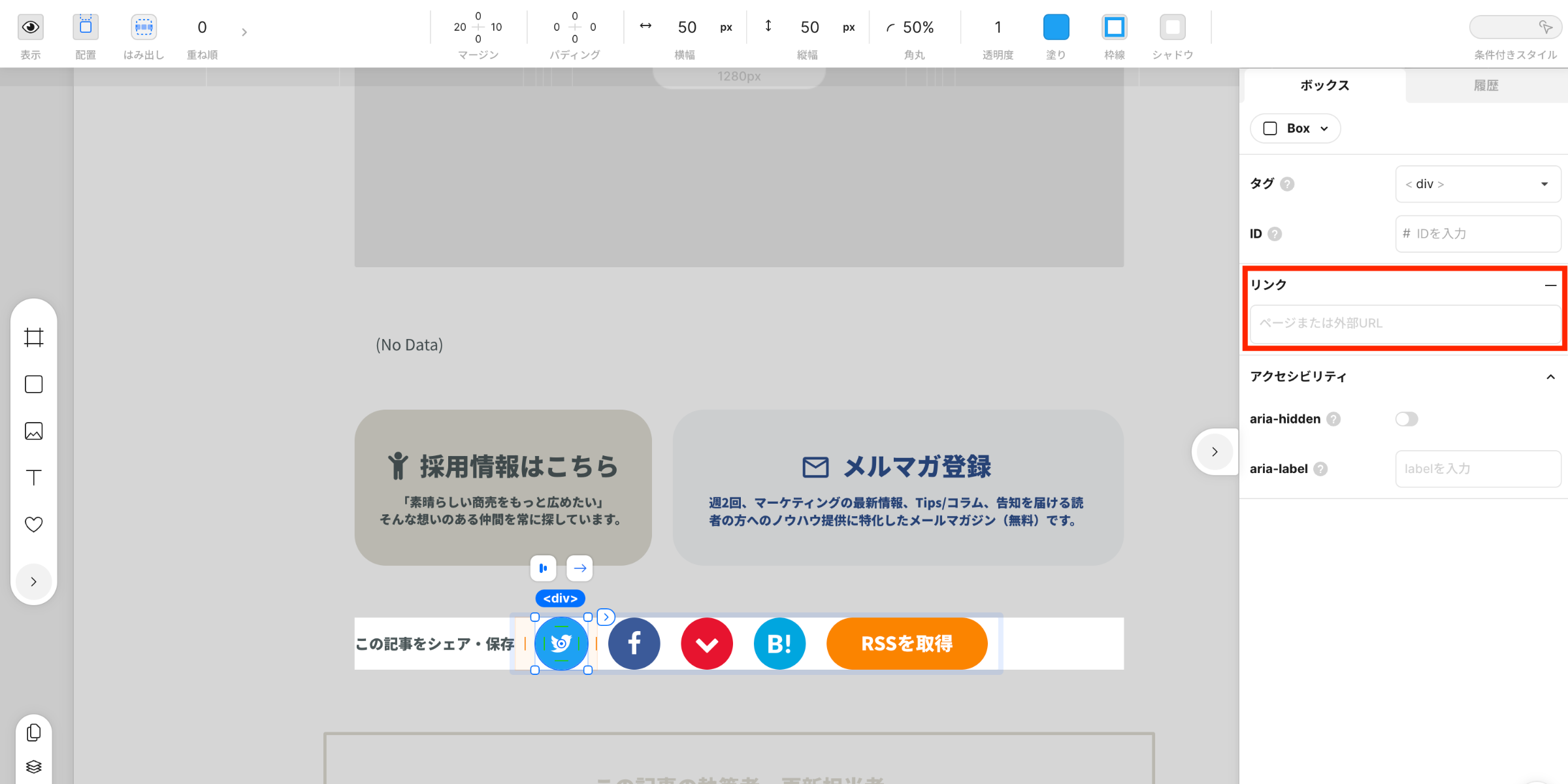Change the 縦幅 px unit
Screen dimensions: 1568x784
[x=849, y=27]
